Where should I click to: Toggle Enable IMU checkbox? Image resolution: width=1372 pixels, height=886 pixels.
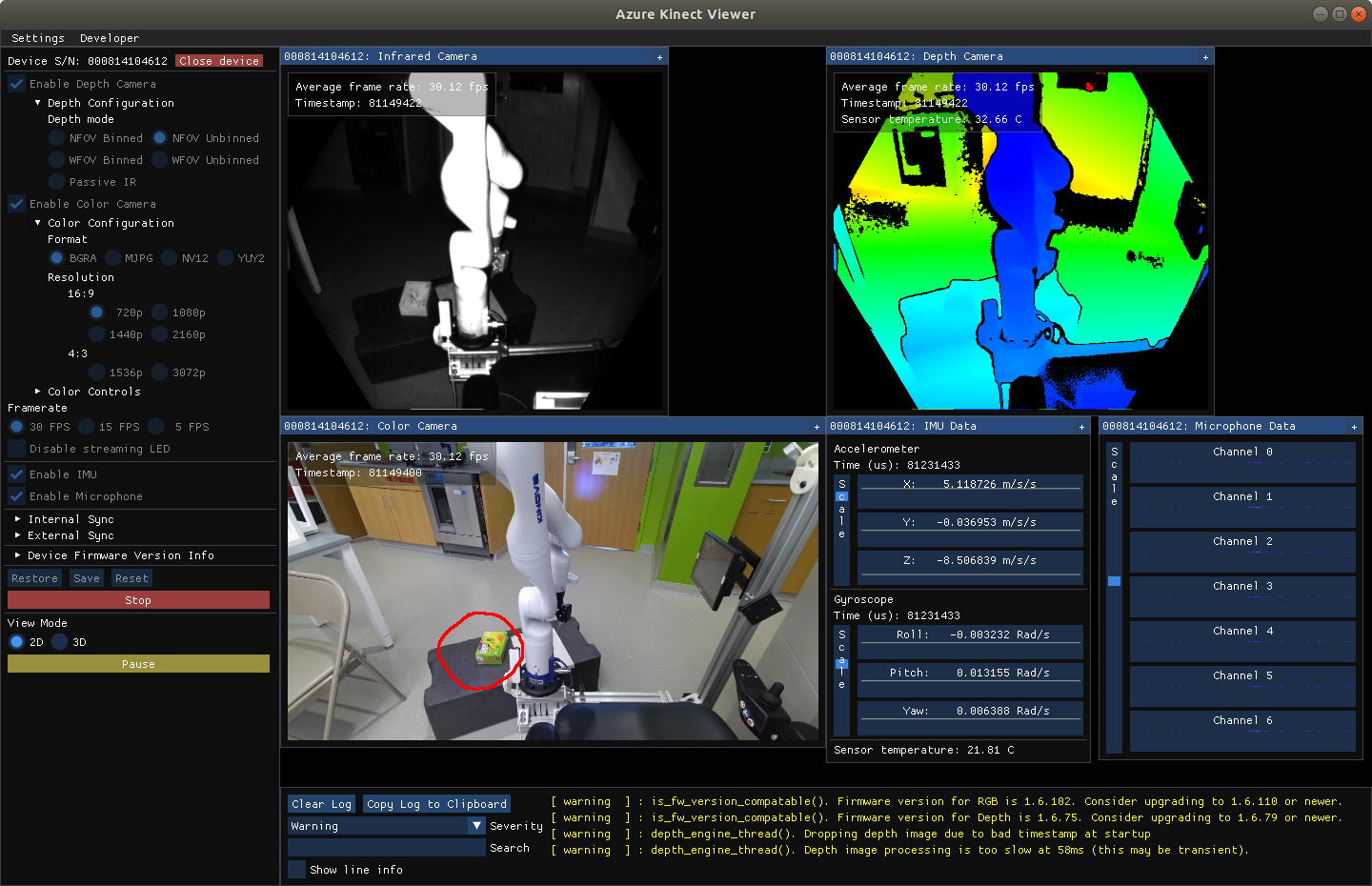[16, 474]
